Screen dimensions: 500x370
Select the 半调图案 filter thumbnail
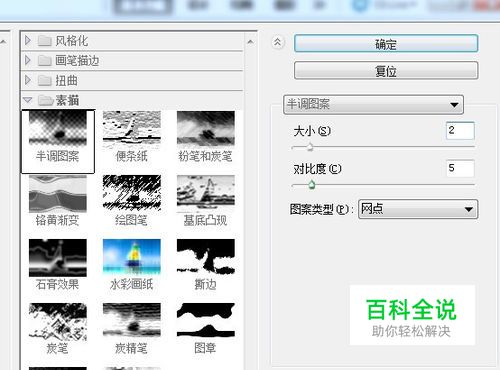click(58, 129)
